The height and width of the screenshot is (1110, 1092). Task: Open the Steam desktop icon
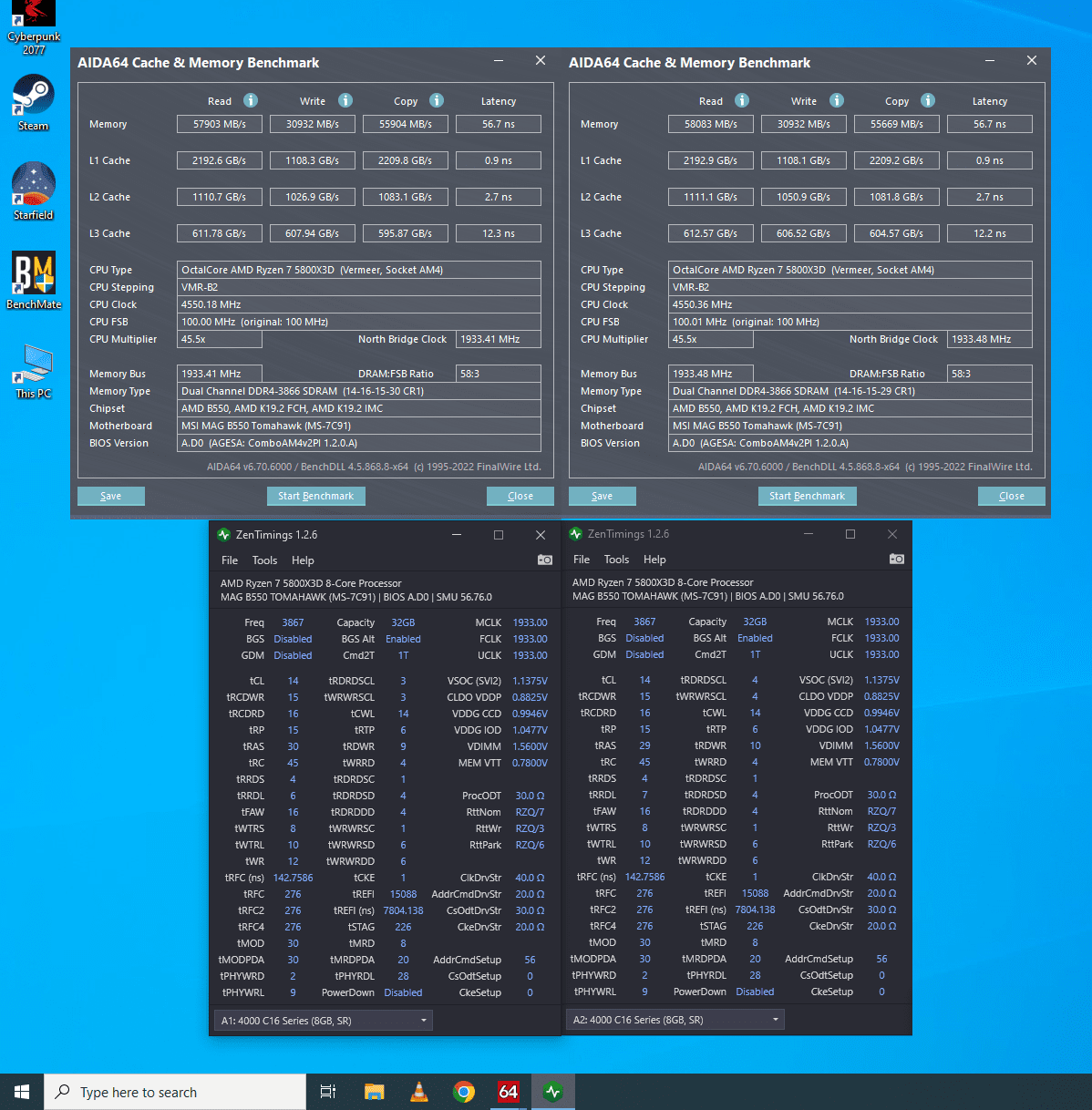click(x=34, y=102)
